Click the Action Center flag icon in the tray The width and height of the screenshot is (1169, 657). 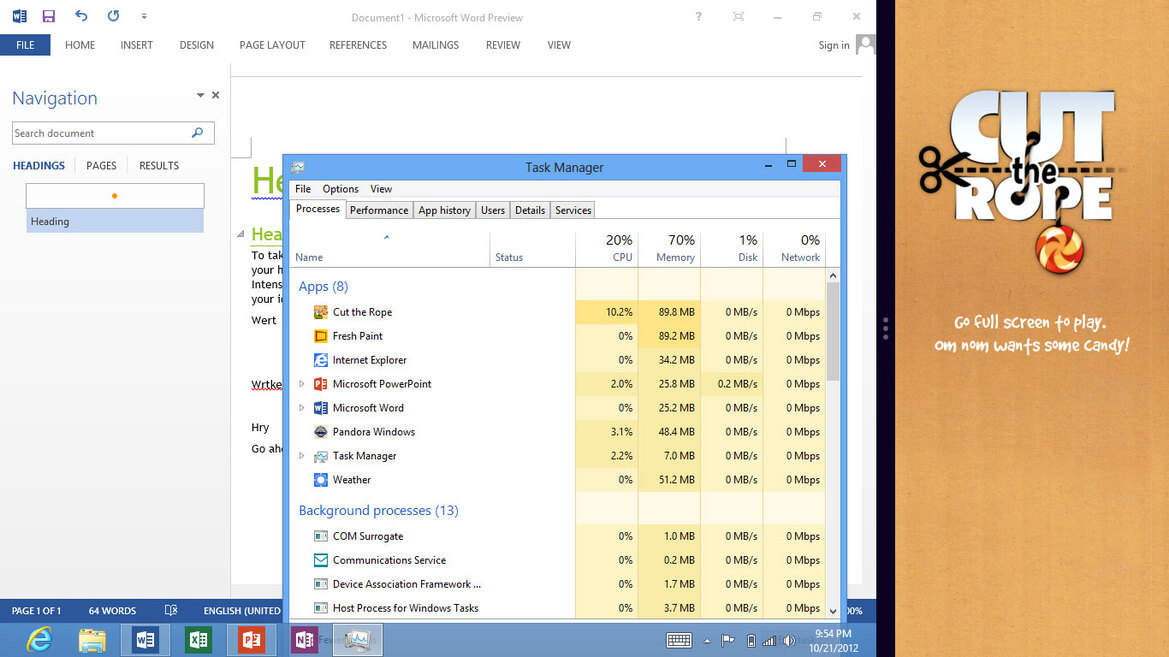tap(728, 641)
